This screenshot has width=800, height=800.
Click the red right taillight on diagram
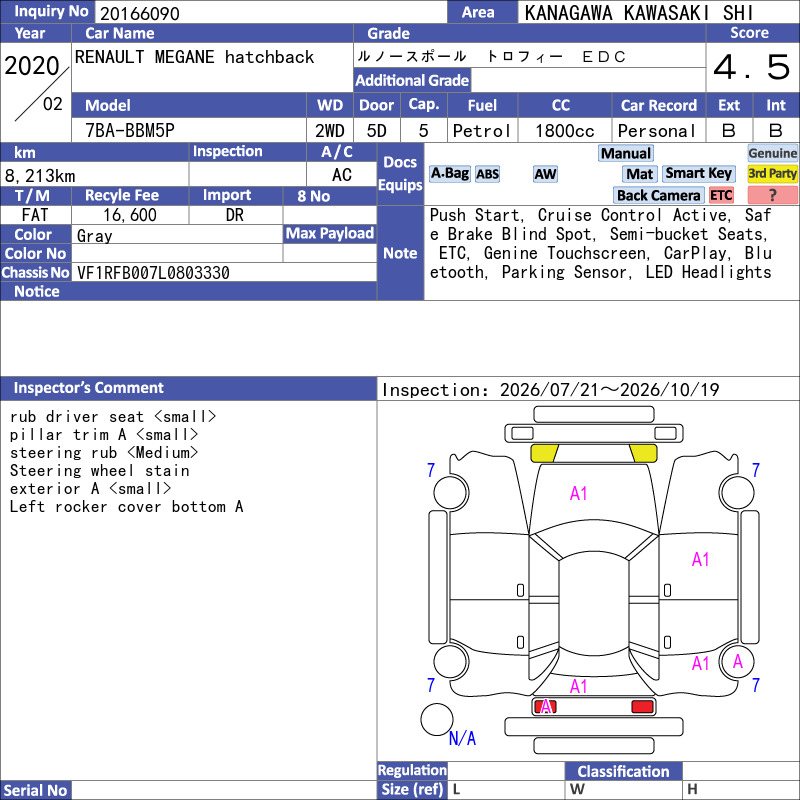click(x=642, y=707)
